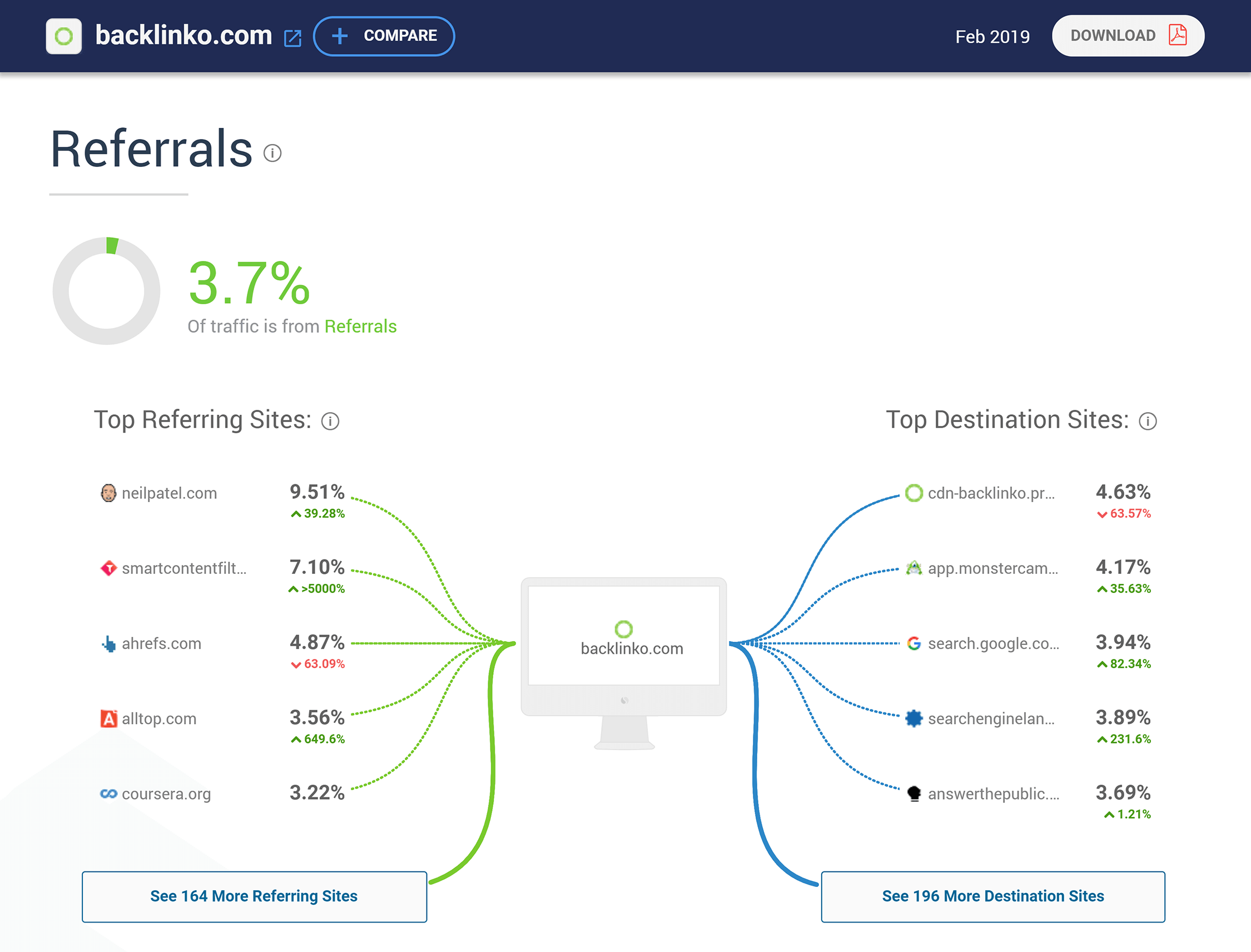Click the 39.28% change indicator

coord(317,513)
